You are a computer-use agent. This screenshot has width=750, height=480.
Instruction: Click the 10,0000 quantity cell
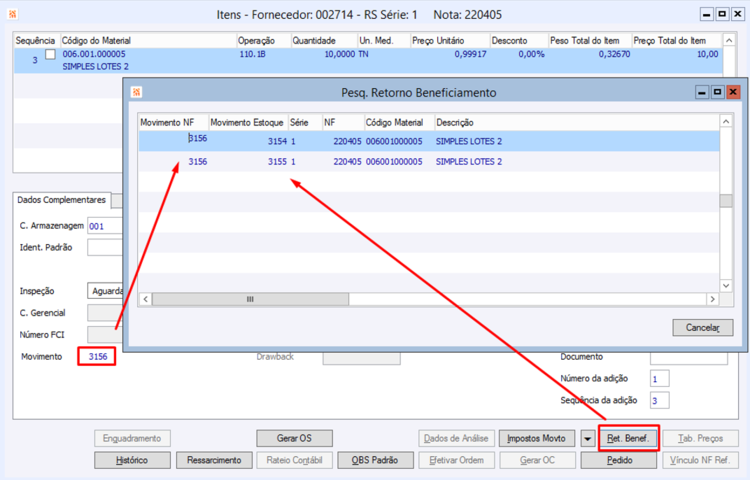point(340,54)
